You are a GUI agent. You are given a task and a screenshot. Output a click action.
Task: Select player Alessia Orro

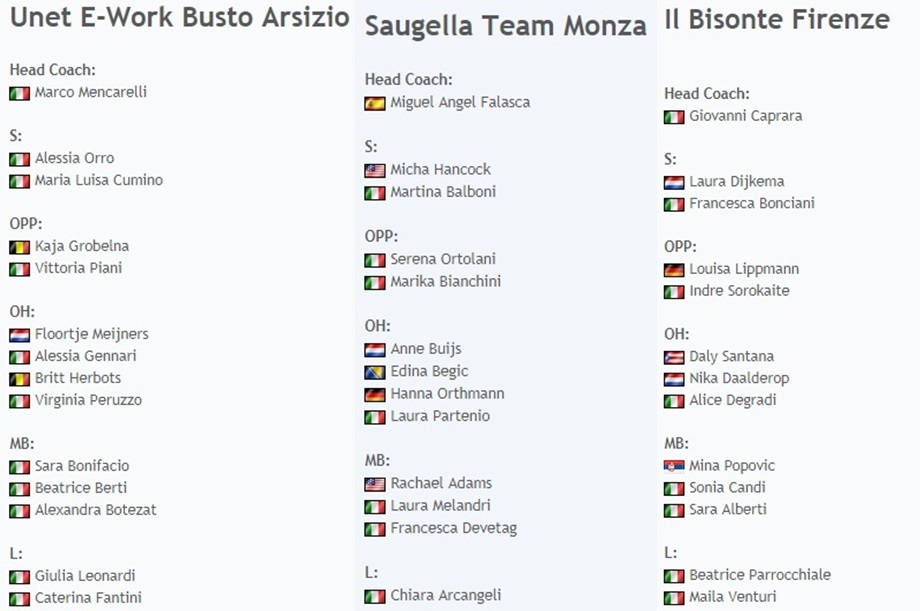pyautogui.click(x=74, y=158)
